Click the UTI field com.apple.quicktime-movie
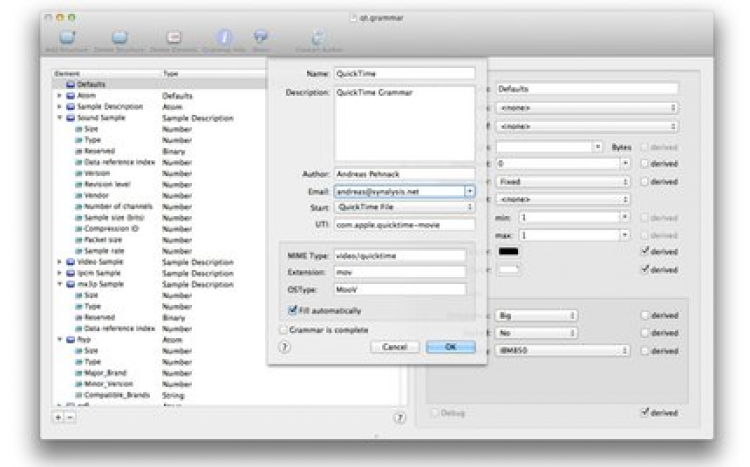The image size is (750, 467). pos(404,225)
